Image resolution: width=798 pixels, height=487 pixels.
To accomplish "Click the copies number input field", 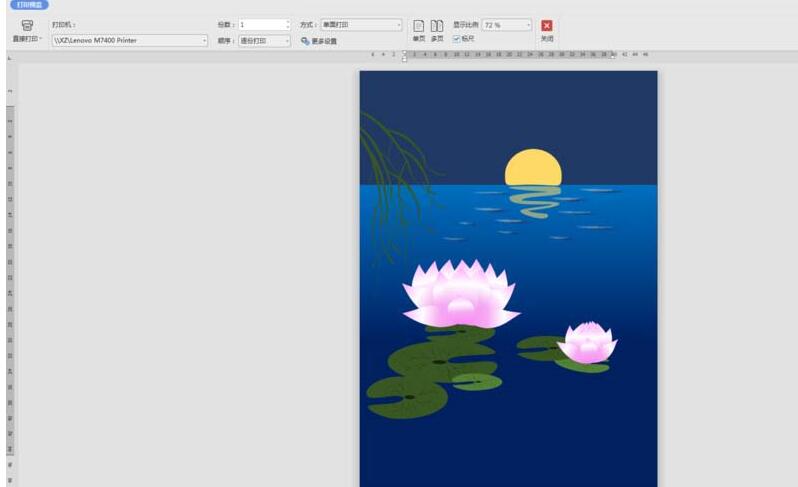I will [260, 24].
